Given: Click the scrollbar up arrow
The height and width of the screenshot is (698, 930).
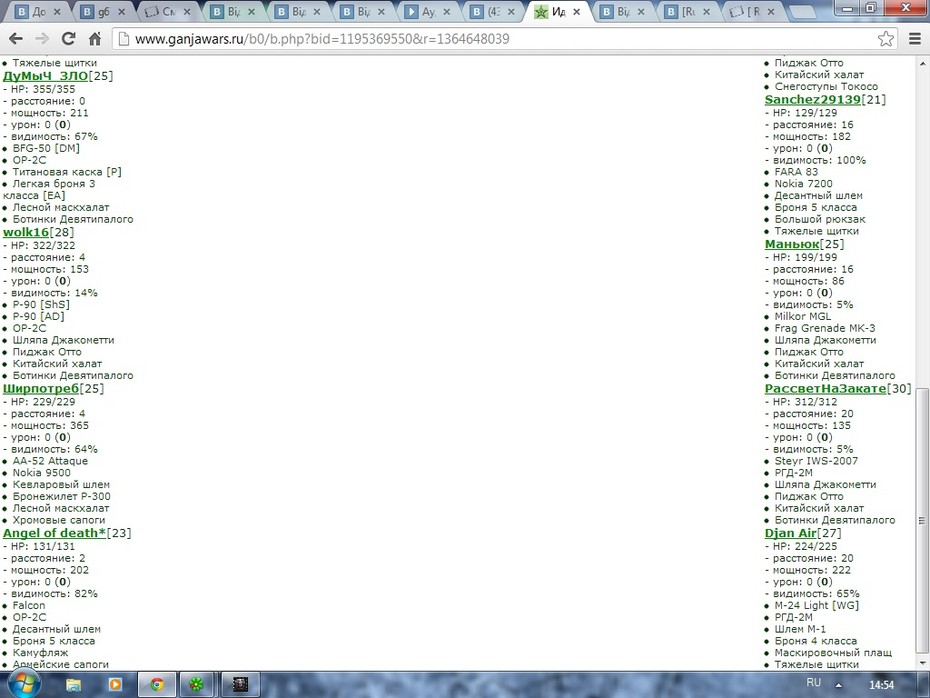Looking at the screenshot, I should pyautogui.click(x=922, y=63).
